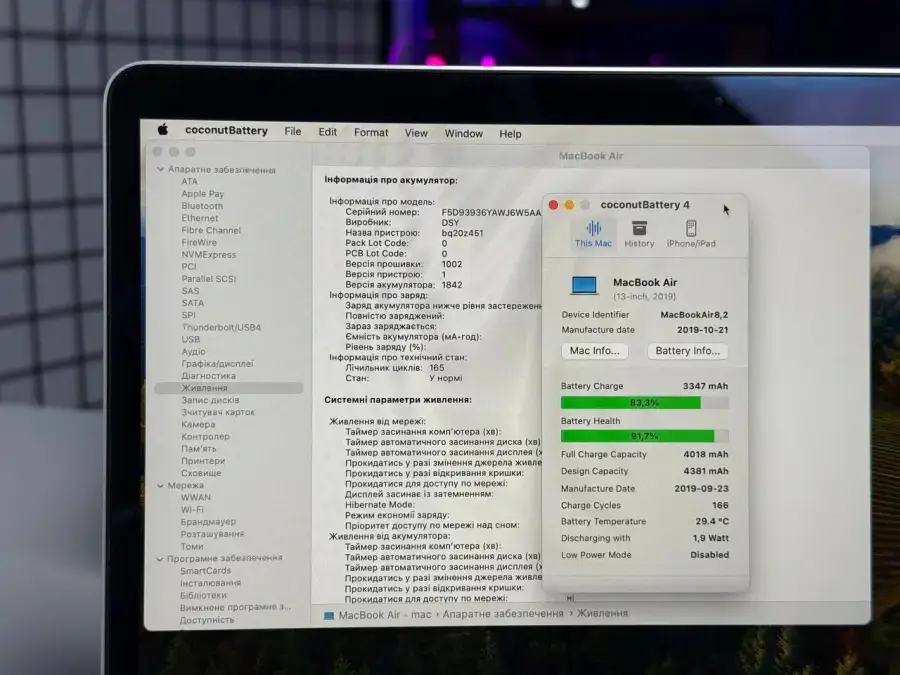Image resolution: width=900 pixels, height=675 pixels.
Task: Click the Battery Charge 83,3% progress bar
Action: click(645, 401)
